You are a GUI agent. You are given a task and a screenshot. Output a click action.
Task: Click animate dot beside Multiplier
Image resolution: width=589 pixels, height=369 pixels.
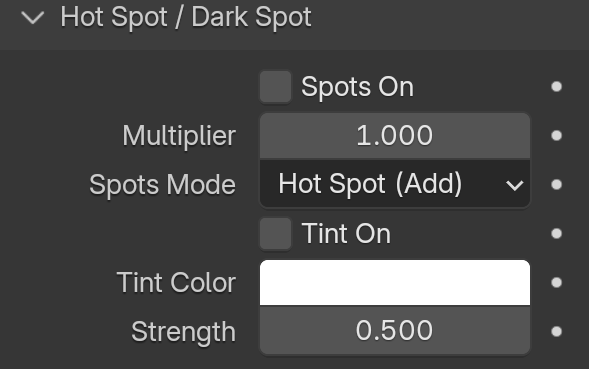pos(556,136)
